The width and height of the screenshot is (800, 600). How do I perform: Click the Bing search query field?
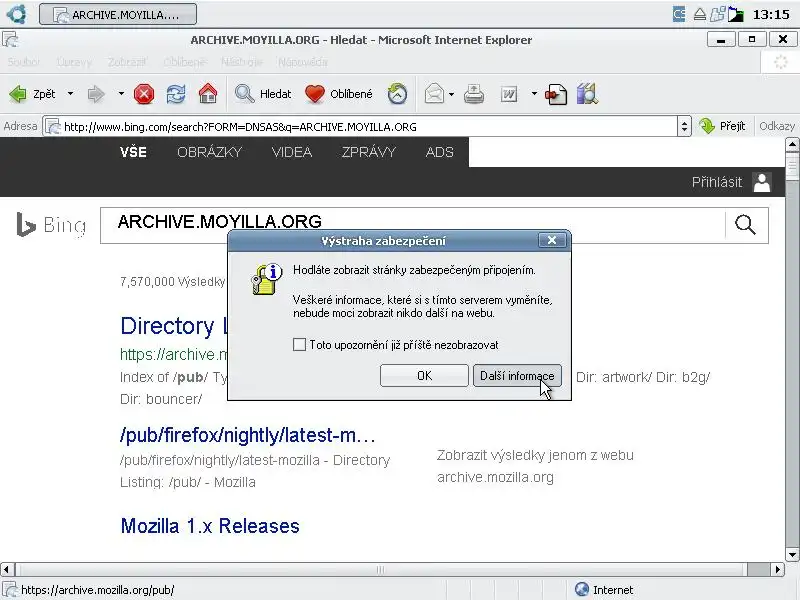412,225
